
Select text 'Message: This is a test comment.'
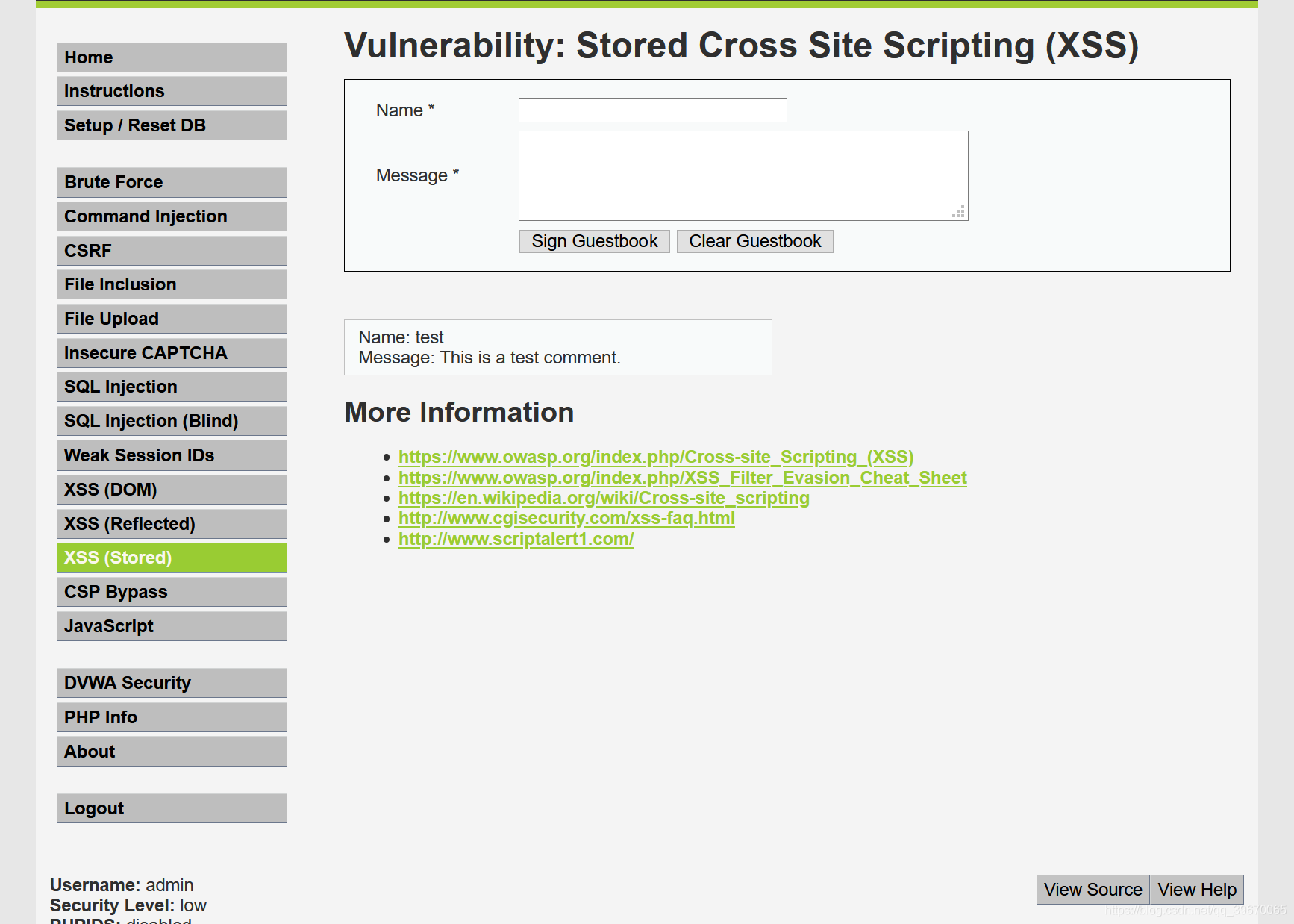coord(490,358)
